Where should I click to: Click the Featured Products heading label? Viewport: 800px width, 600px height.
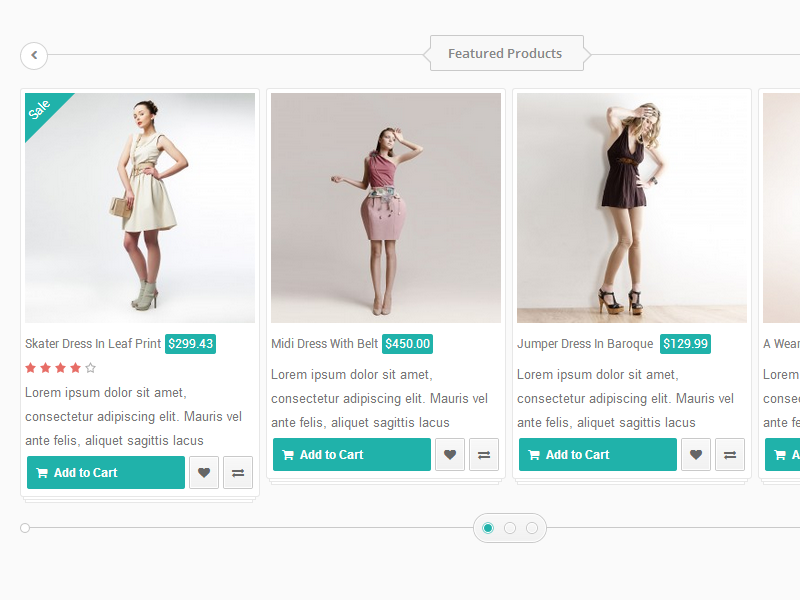click(x=505, y=54)
